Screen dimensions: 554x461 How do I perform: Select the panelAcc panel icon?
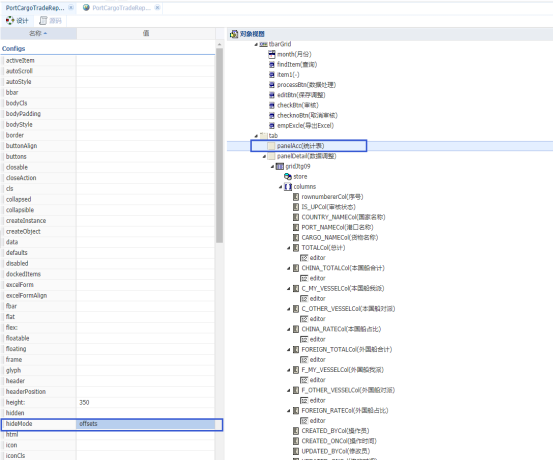pos(271,146)
